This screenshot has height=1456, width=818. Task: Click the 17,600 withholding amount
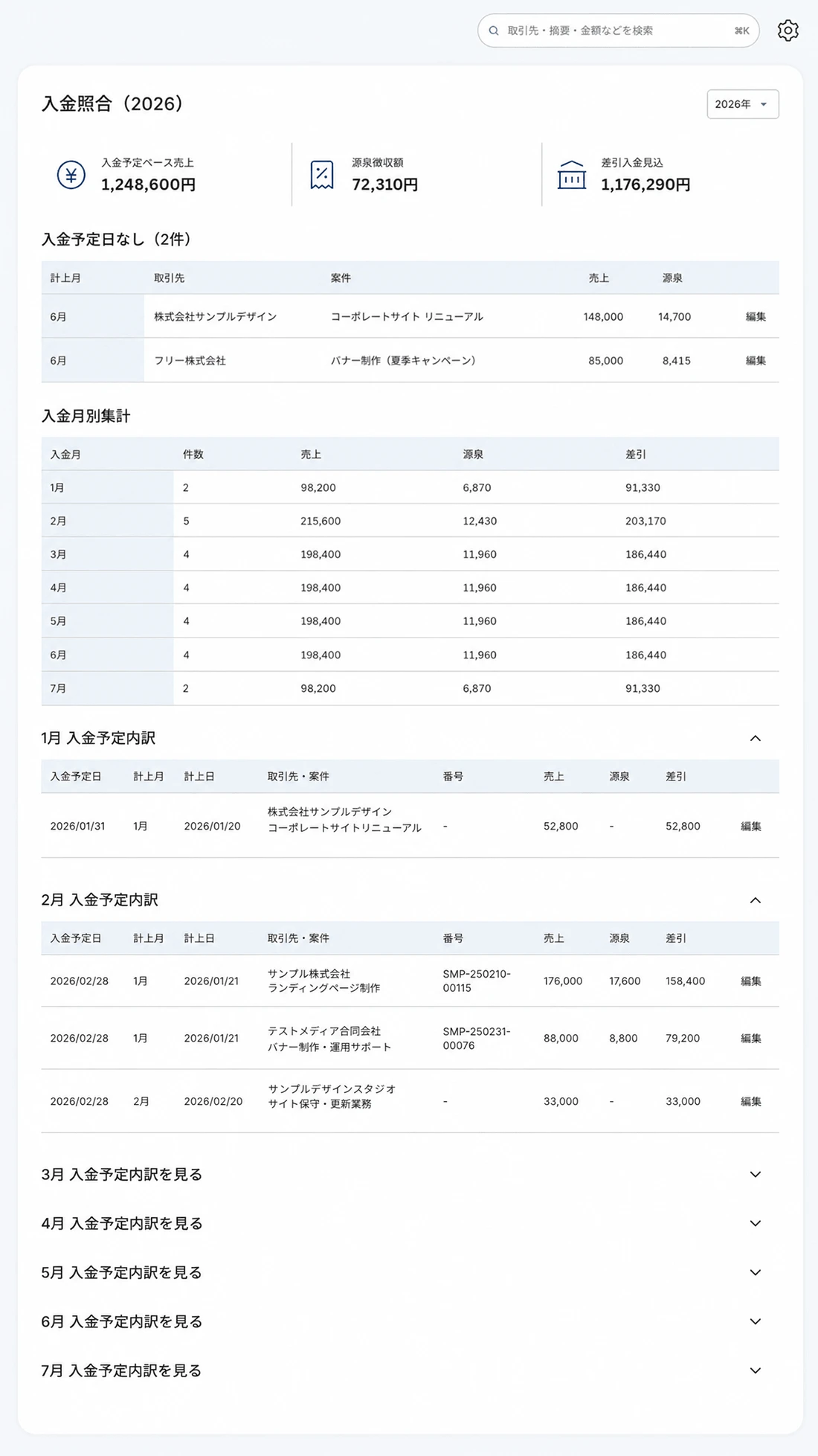click(625, 981)
